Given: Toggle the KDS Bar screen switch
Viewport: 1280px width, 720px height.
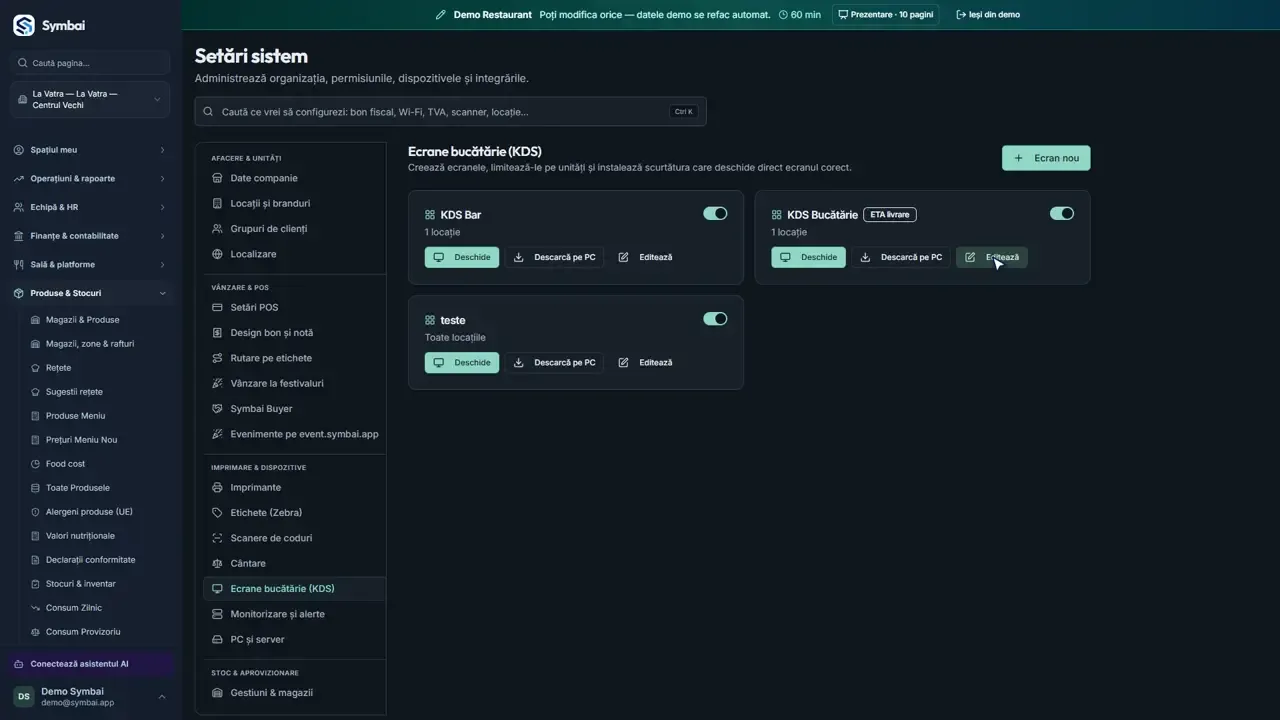Looking at the screenshot, I should coord(715,213).
